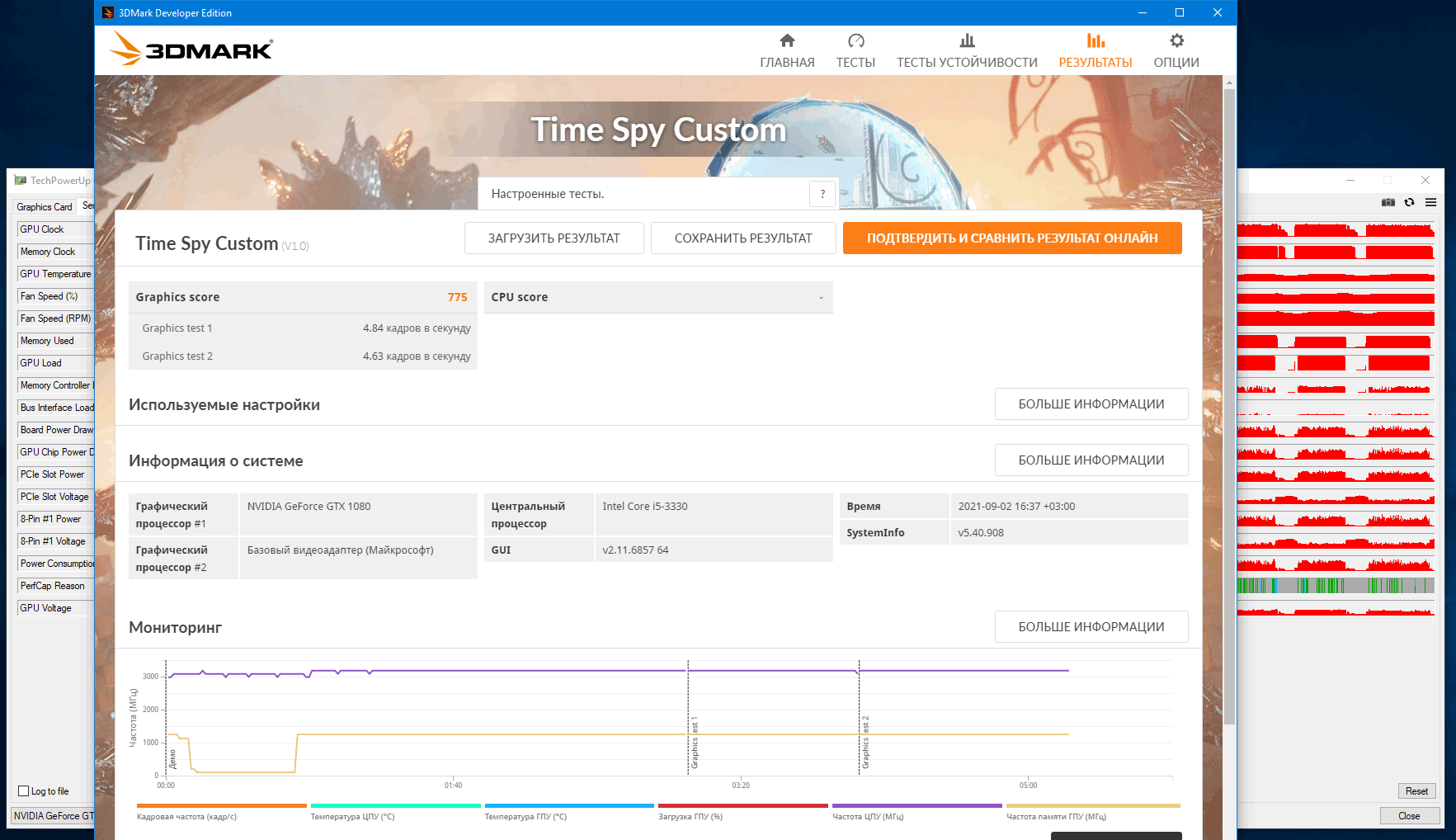Select the Результаты bar-chart icon
Viewport: 1456px width, 840px height.
click(1096, 40)
